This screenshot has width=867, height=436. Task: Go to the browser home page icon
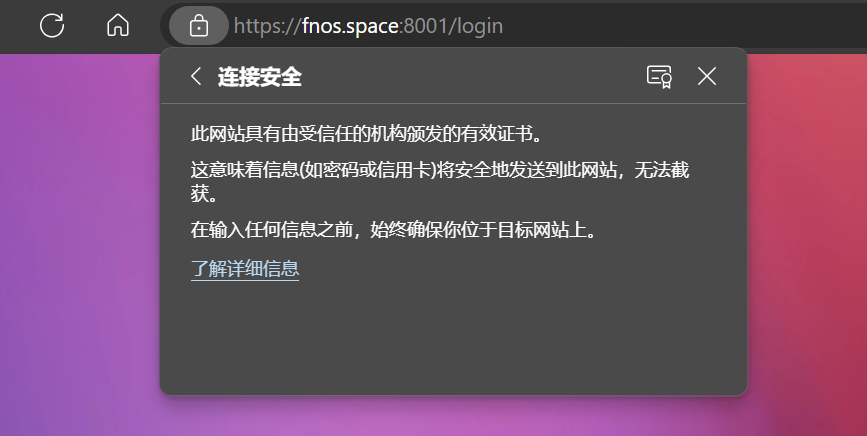pyautogui.click(x=118, y=25)
